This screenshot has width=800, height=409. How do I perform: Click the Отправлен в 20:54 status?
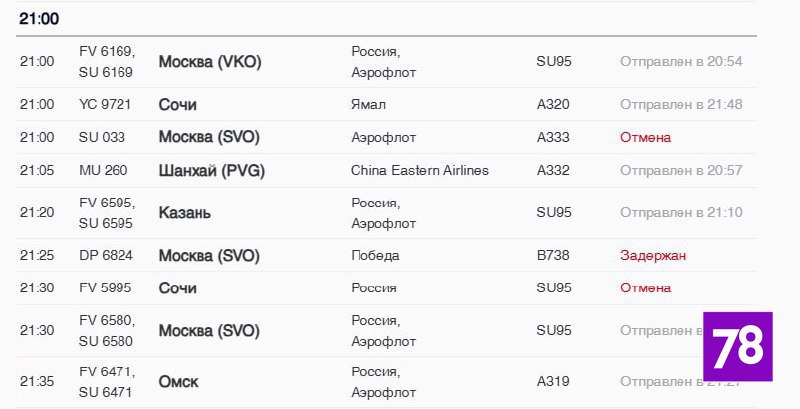coord(681,61)
